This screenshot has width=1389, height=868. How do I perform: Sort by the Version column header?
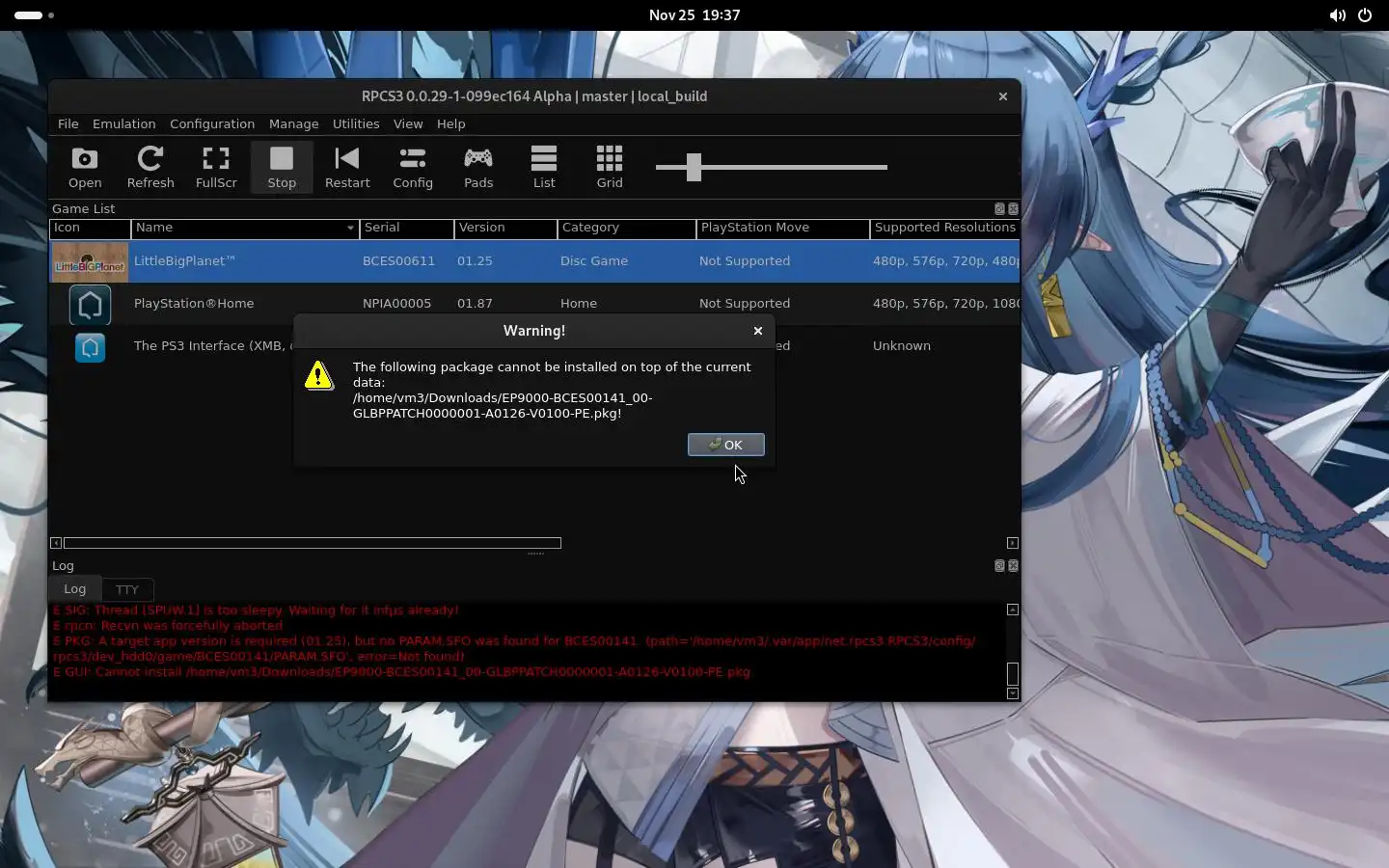click(x=505, y=228)
